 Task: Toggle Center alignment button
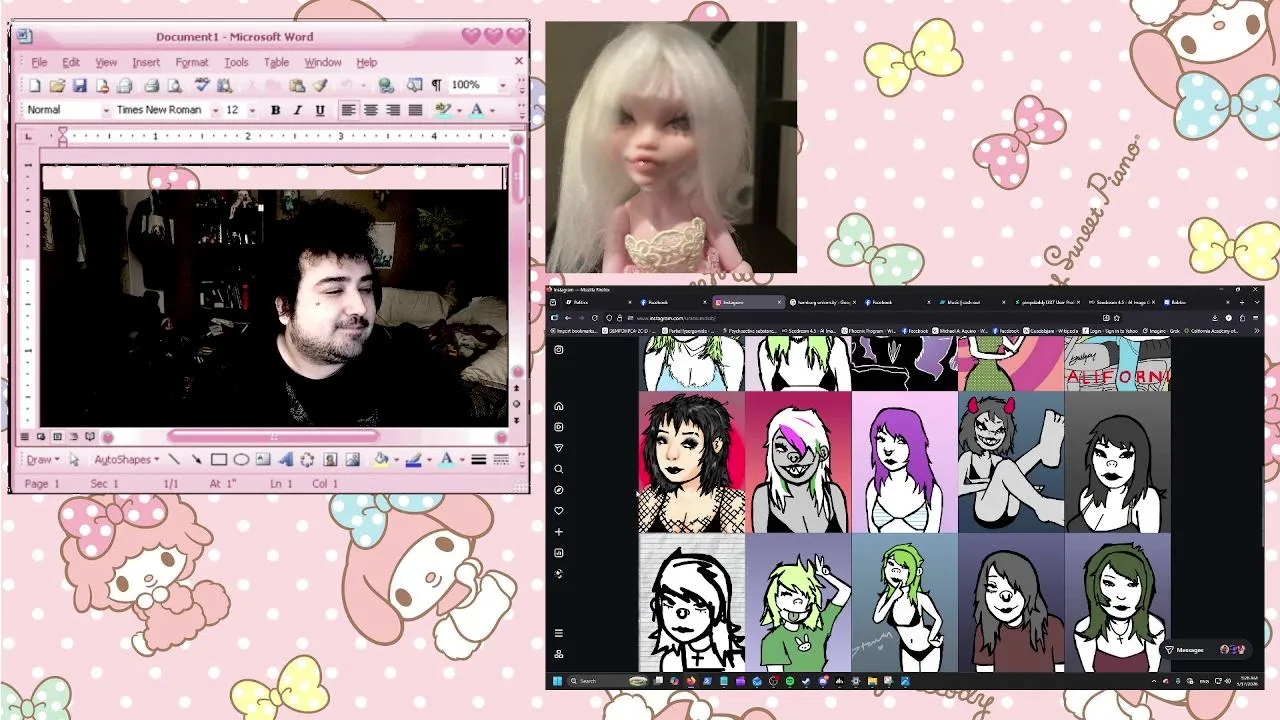[x=371, y=110]
